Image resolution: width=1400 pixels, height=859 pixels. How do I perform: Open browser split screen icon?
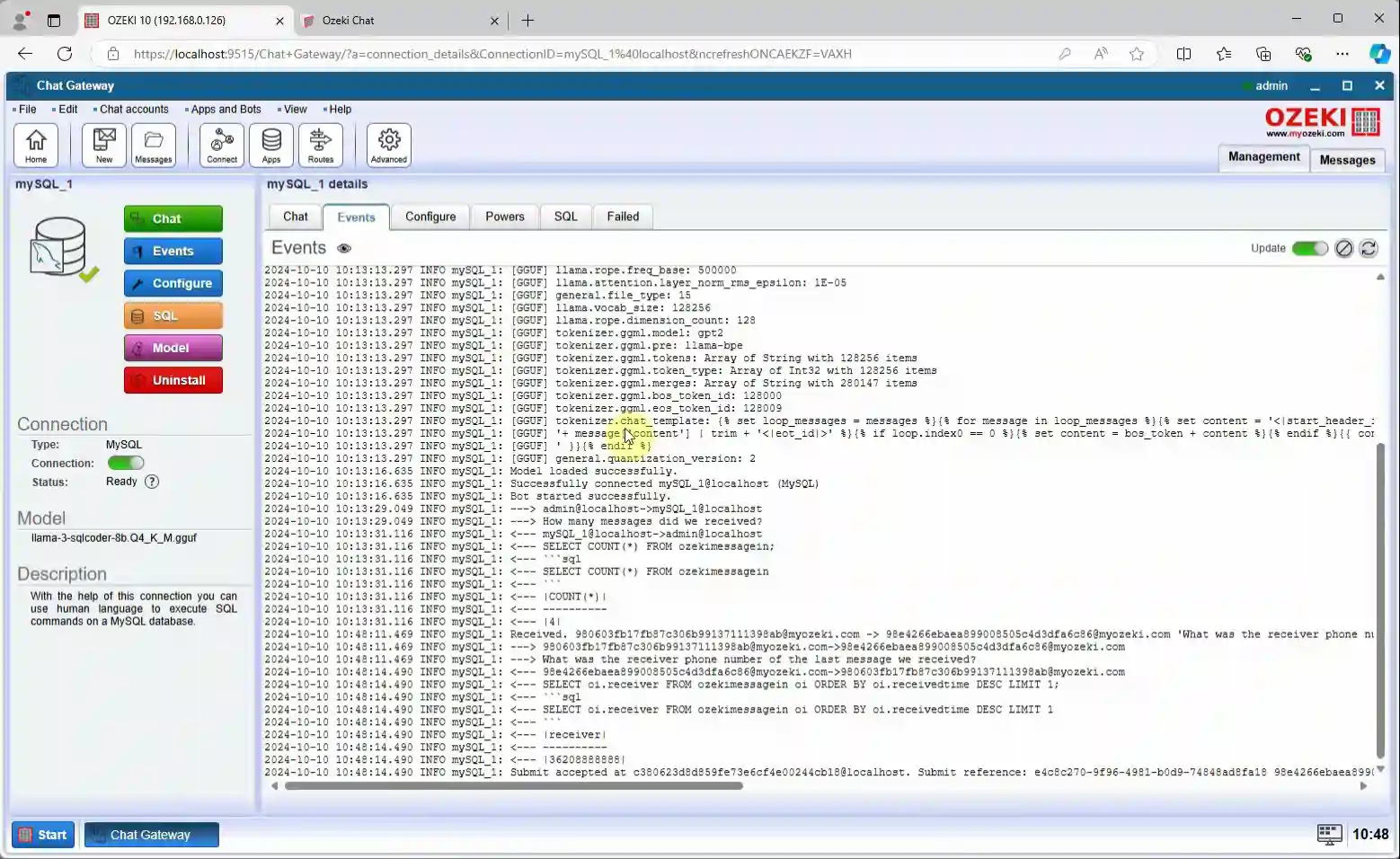point(1183,54)
